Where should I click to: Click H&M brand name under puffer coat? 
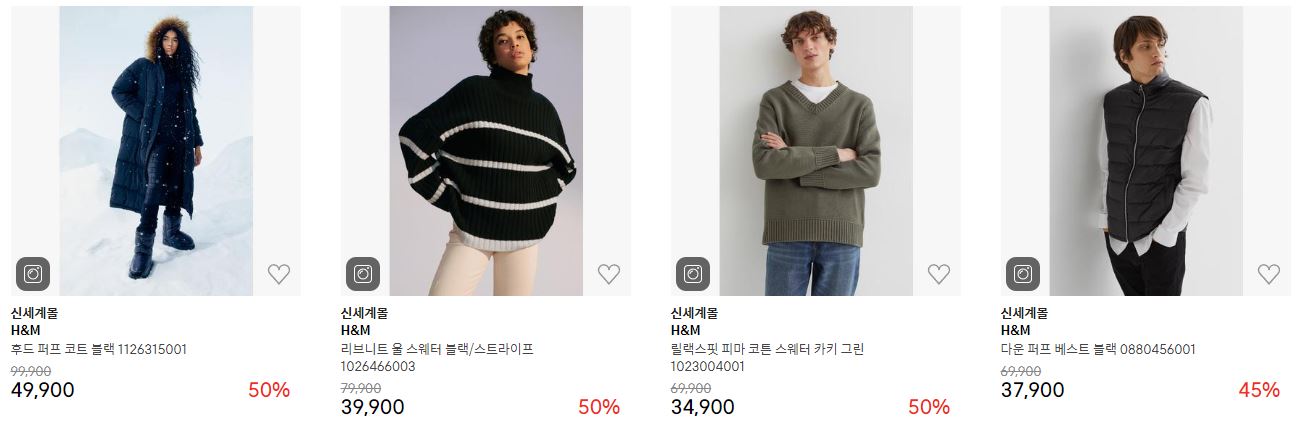point(26,330)
